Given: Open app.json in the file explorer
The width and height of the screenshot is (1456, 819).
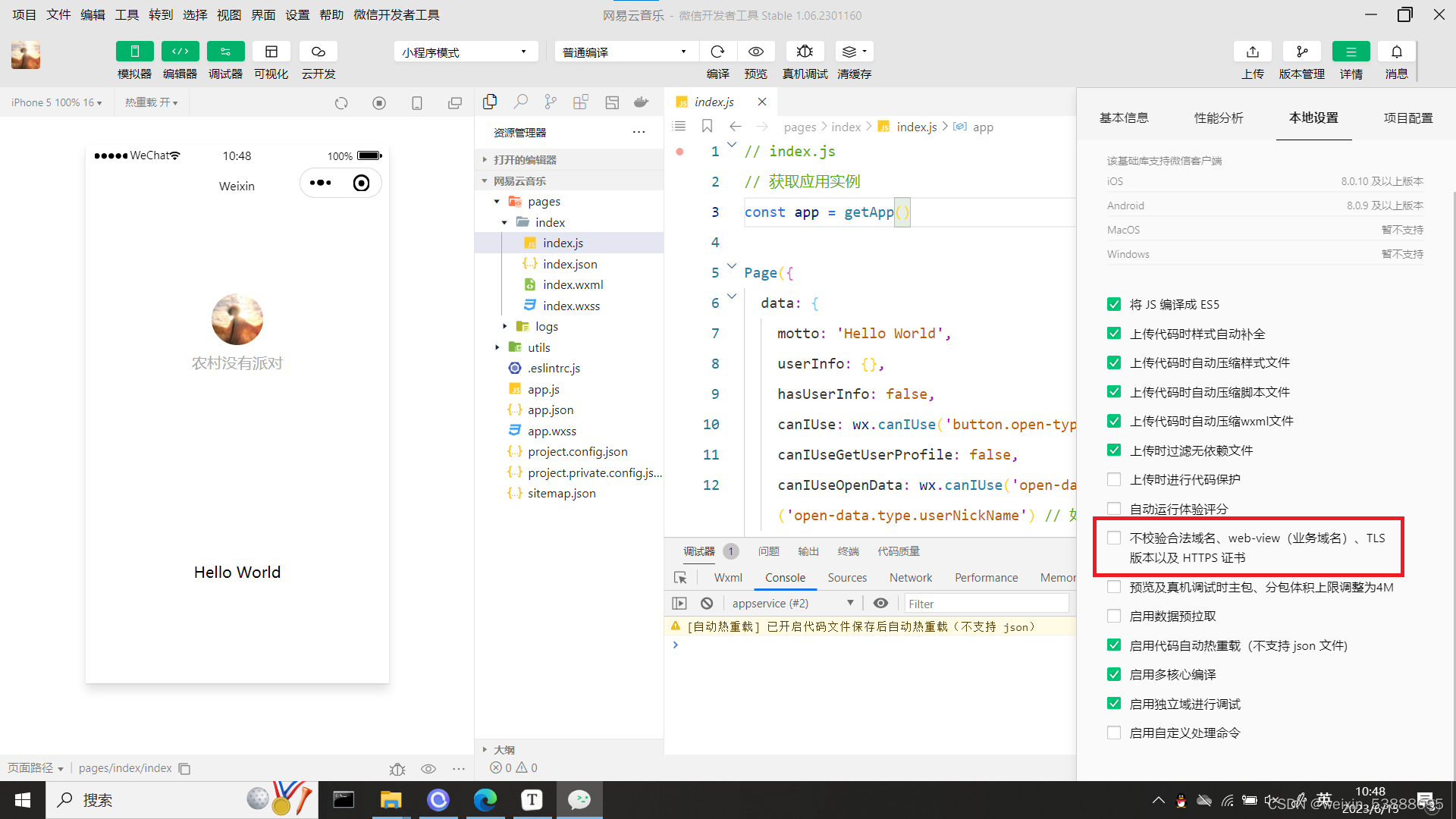Looking at the screenshot, I should click(551, 409).
